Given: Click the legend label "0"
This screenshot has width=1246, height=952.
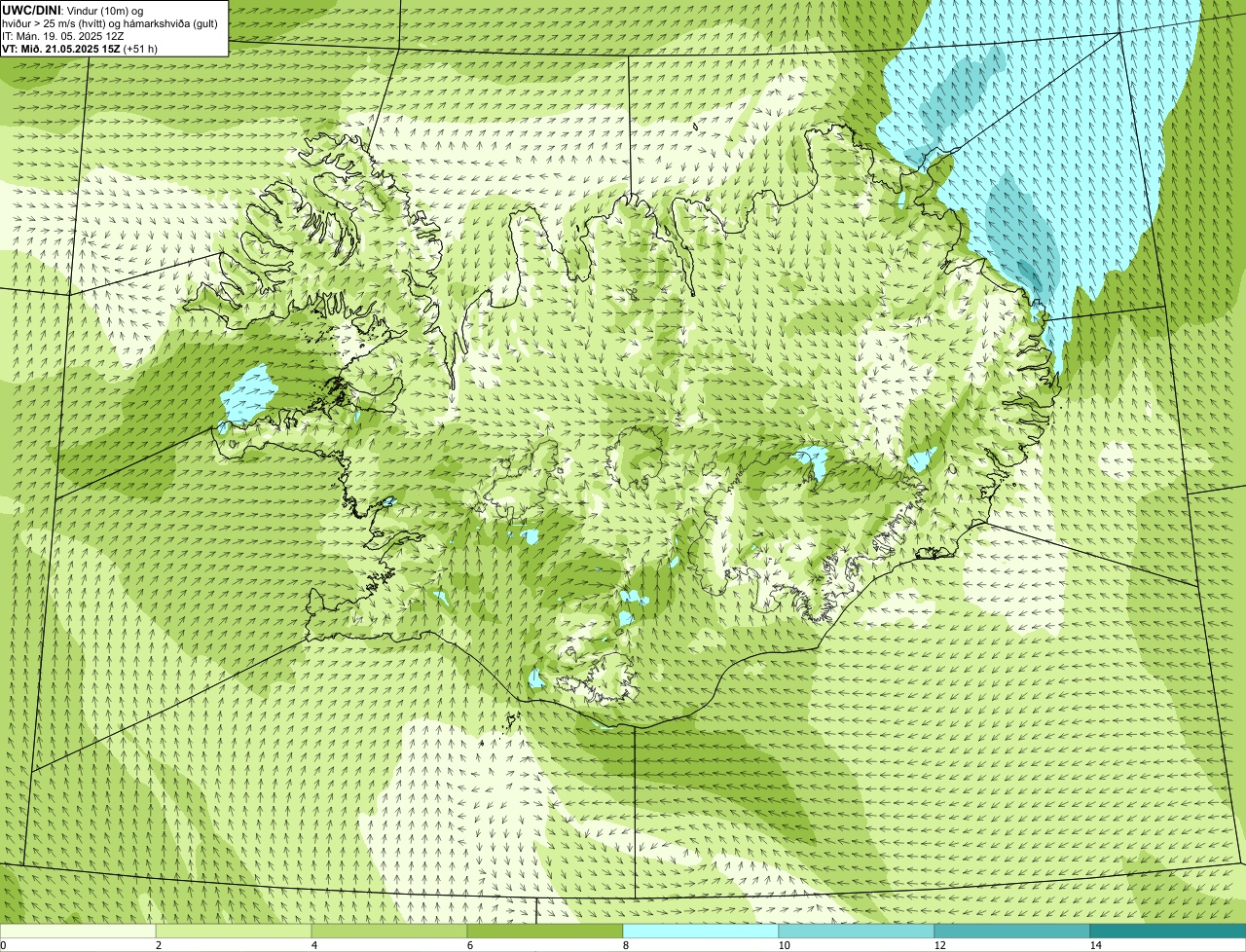Looking at the screenshot, I should pyautogui.click(x=3, y=945).
